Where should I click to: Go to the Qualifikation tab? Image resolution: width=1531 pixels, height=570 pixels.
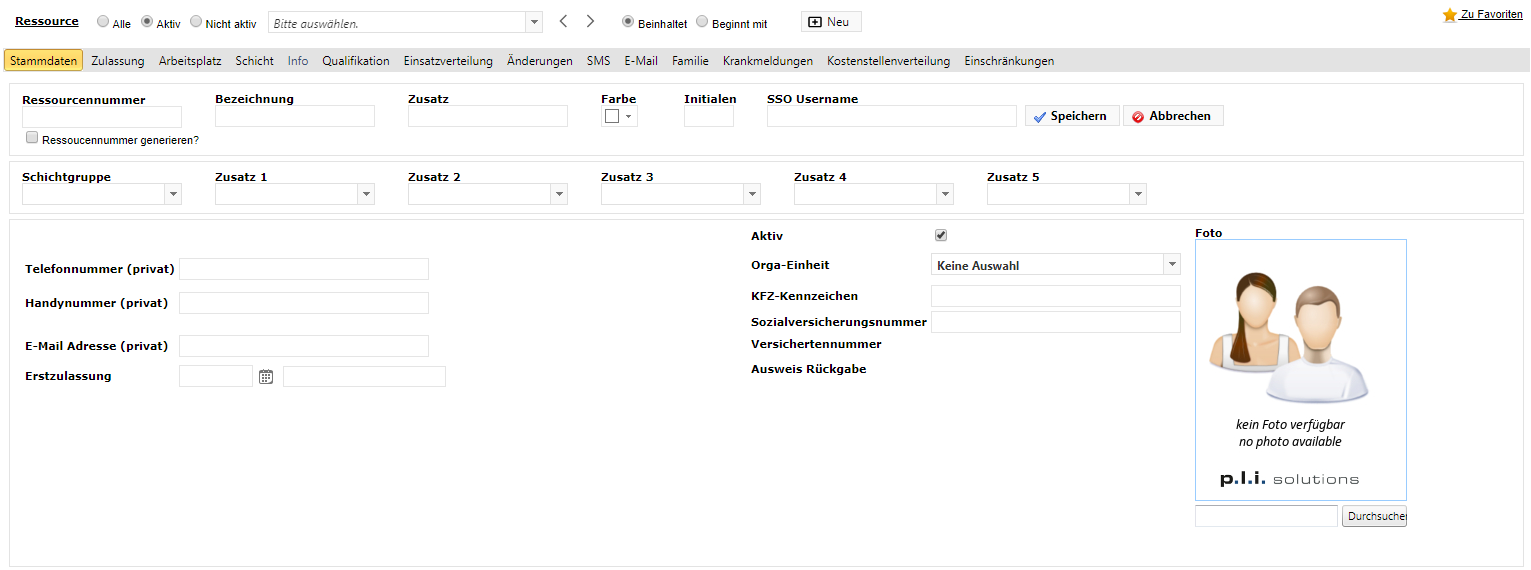click(x=356, y=61)
